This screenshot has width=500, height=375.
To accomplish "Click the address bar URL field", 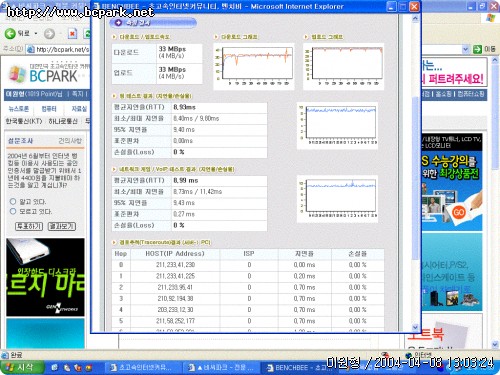I will [x=58, y=50].
